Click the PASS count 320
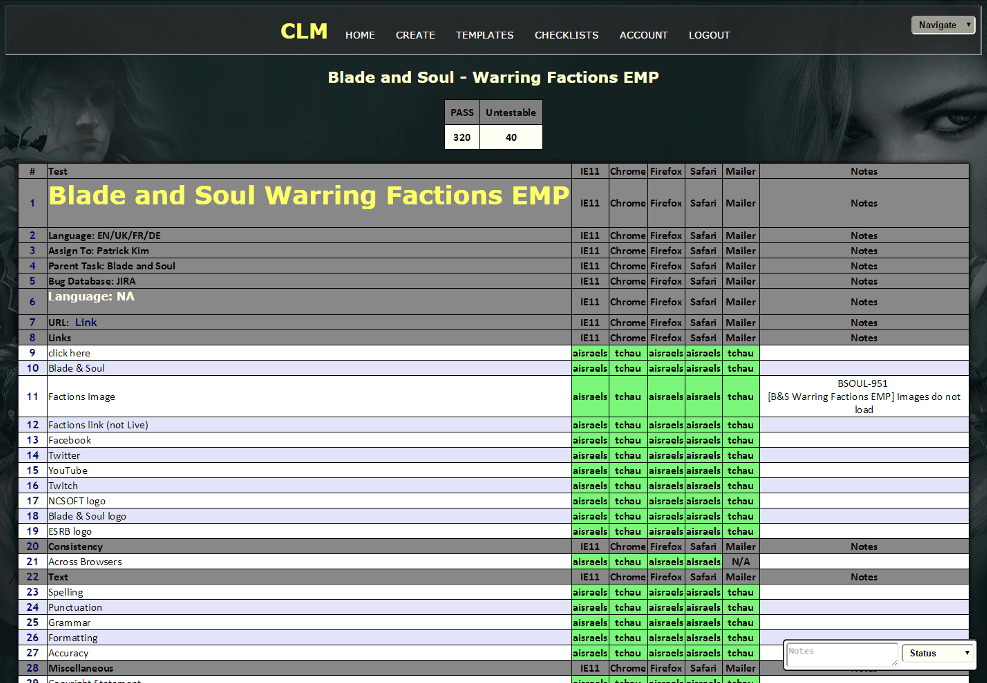 point(462,137)
